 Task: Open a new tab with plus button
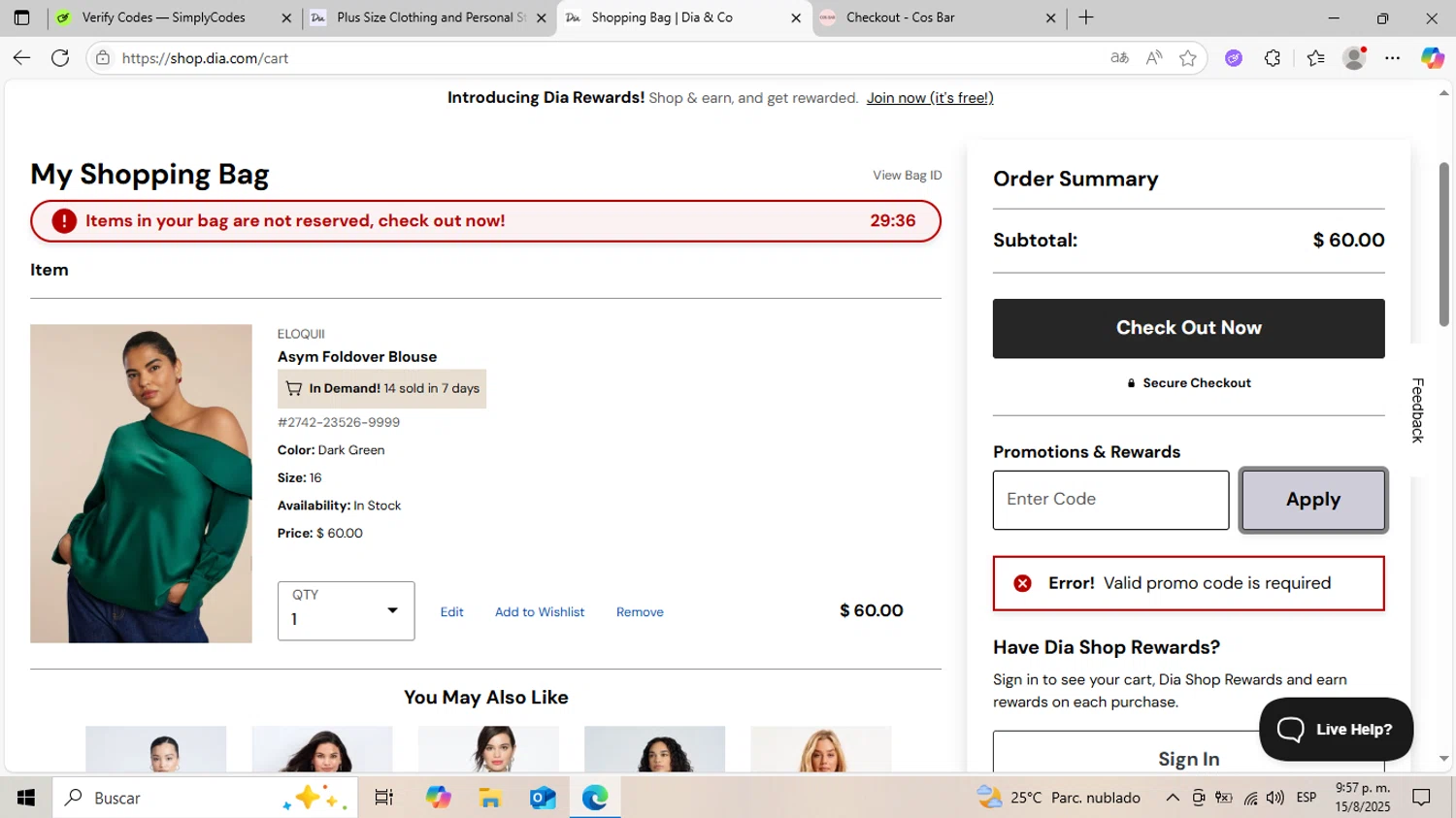tap(1086, 17)
